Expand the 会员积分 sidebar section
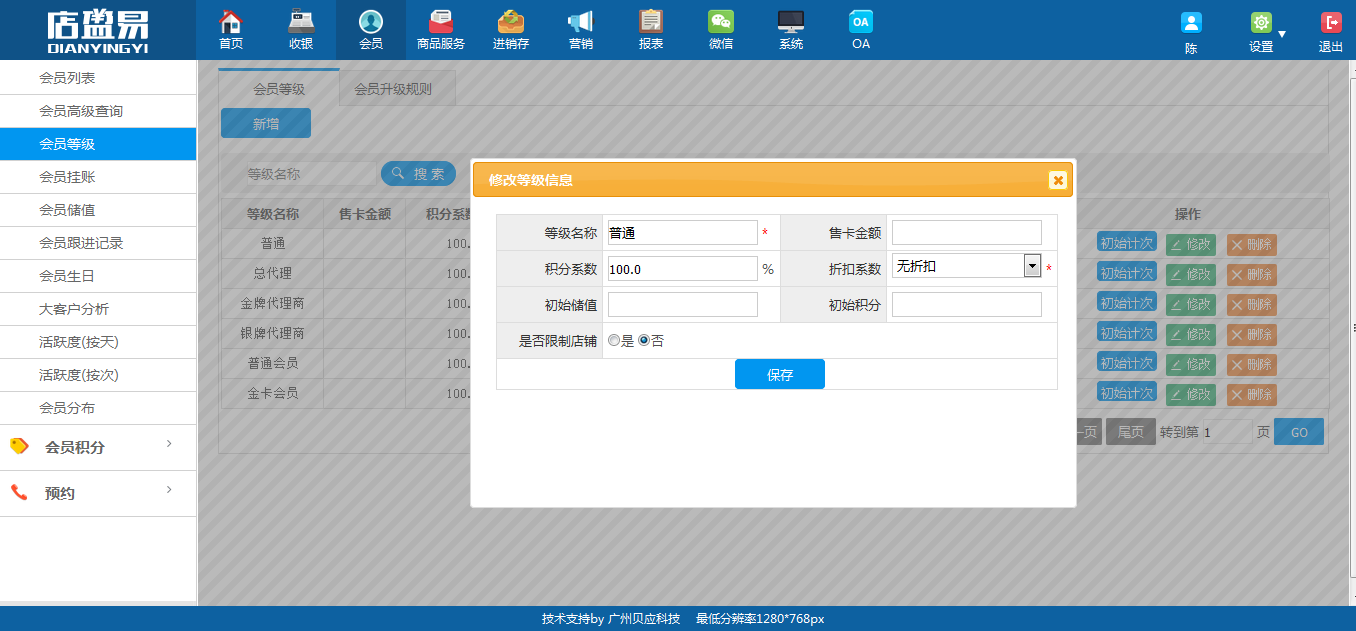The image size is (1356, 631). pyautogui.click(x=98, y=447)
